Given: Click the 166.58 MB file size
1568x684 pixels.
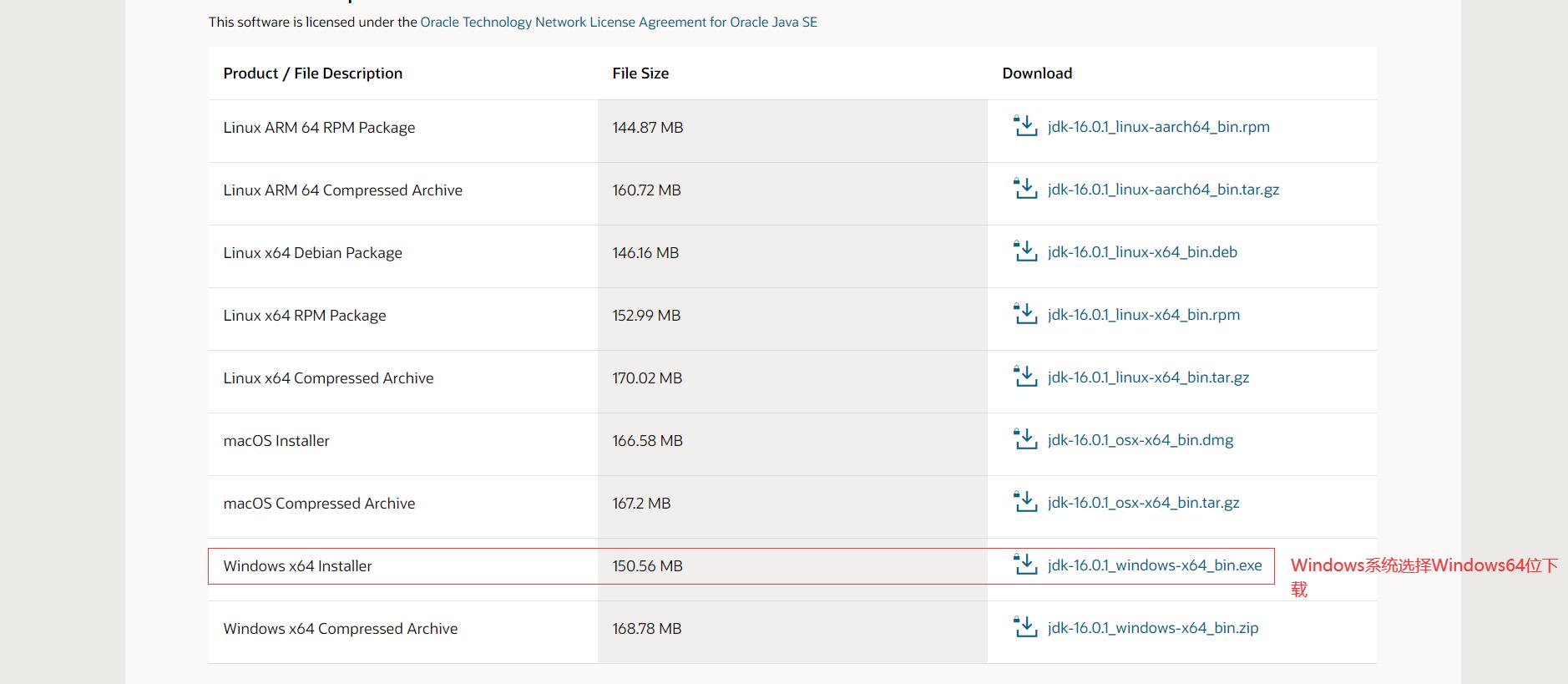Looking at the screenshot, I should pyautogui.click(x=647, y=441).
